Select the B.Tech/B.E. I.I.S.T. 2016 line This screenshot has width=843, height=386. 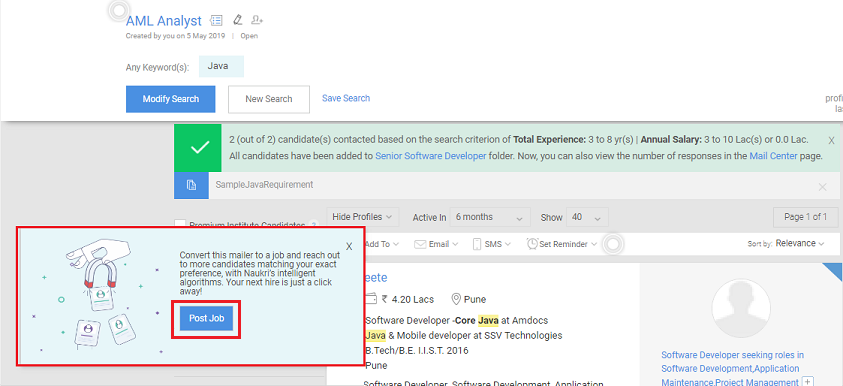click(x=417, y=351)
